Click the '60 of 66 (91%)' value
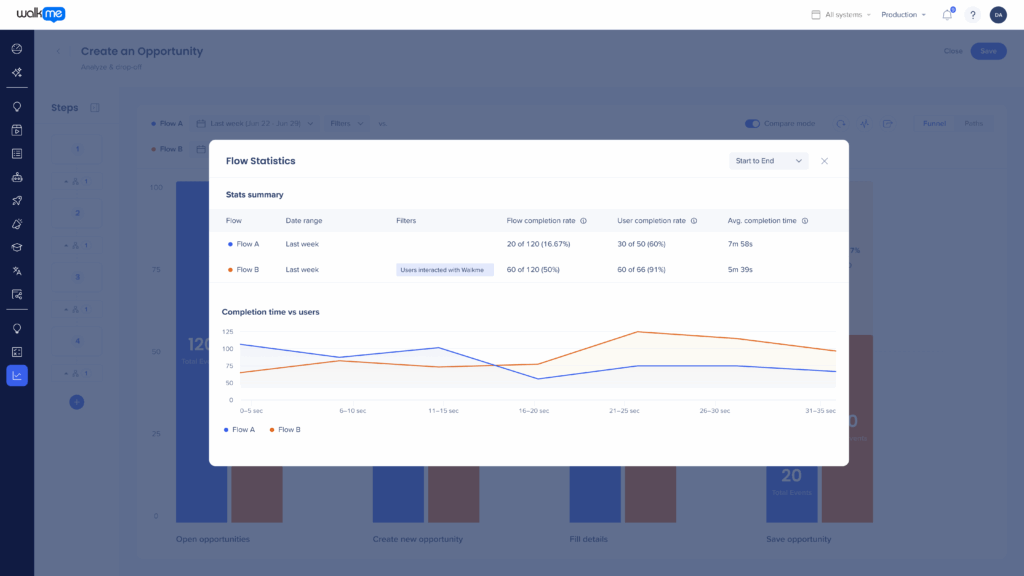The height and width of the screenshot is (576, 1024). tap(641, 270)
